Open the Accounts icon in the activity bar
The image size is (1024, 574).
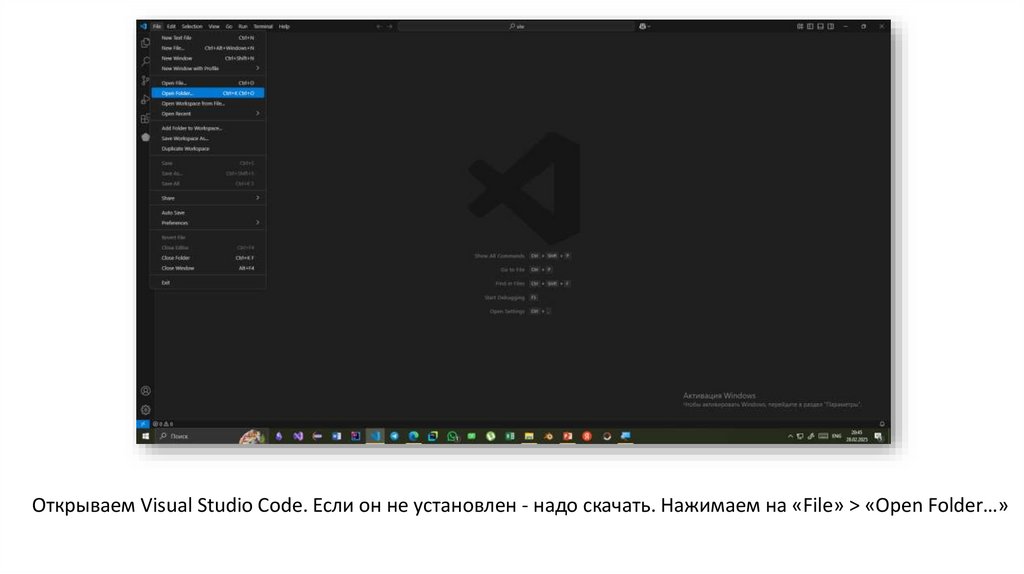tap(146, 391)
